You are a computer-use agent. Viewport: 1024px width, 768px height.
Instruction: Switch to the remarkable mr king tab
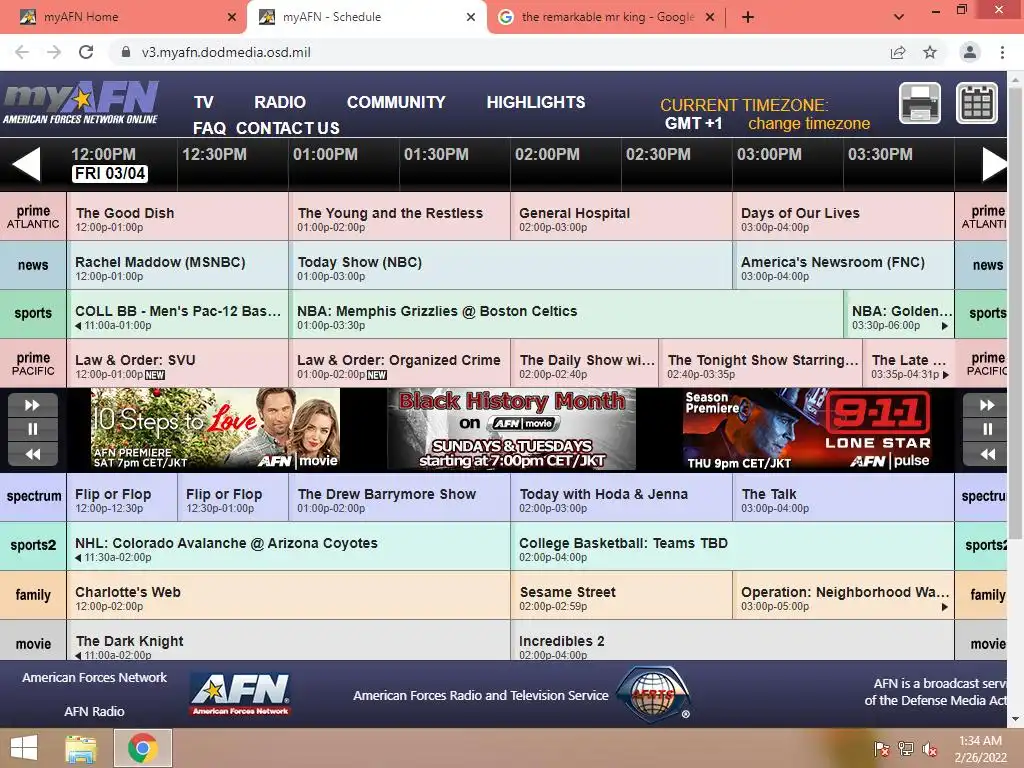tap(605, 17)
